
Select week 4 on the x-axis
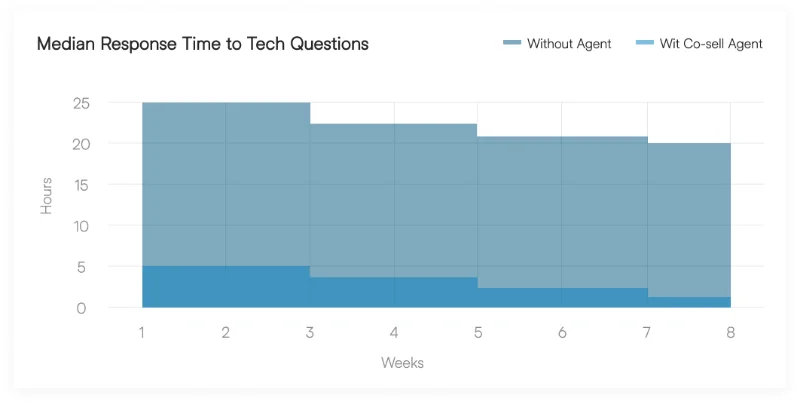pos(394,332)
